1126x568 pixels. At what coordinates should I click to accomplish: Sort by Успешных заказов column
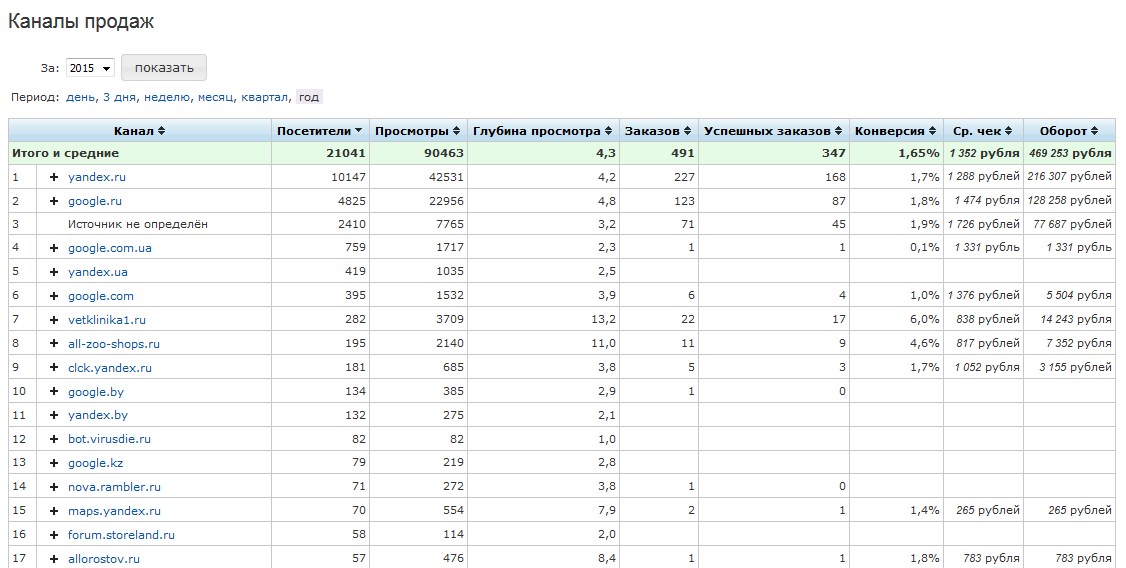point(773,131)
